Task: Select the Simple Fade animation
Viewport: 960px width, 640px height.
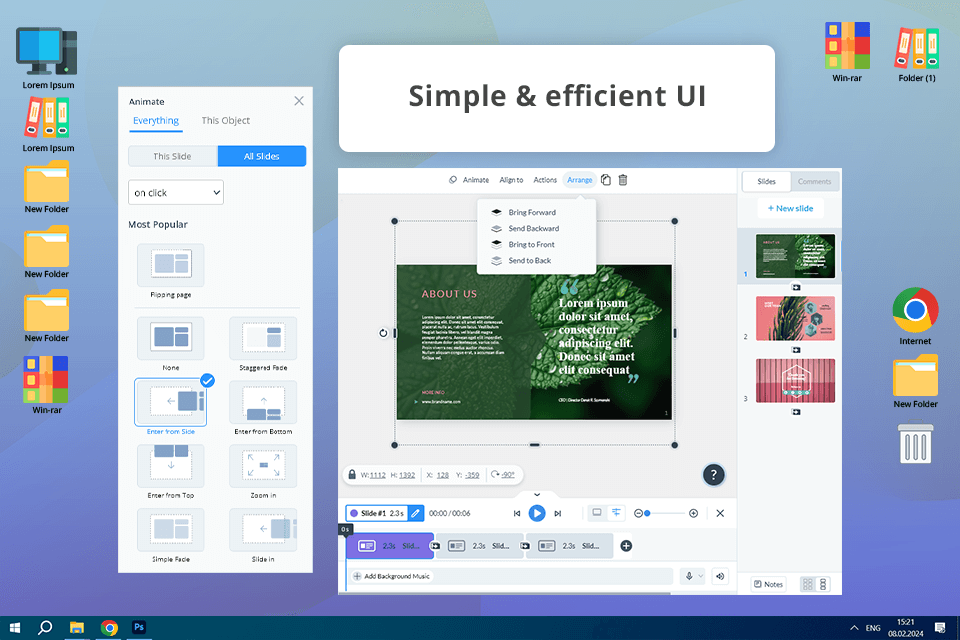Action: 171,529
